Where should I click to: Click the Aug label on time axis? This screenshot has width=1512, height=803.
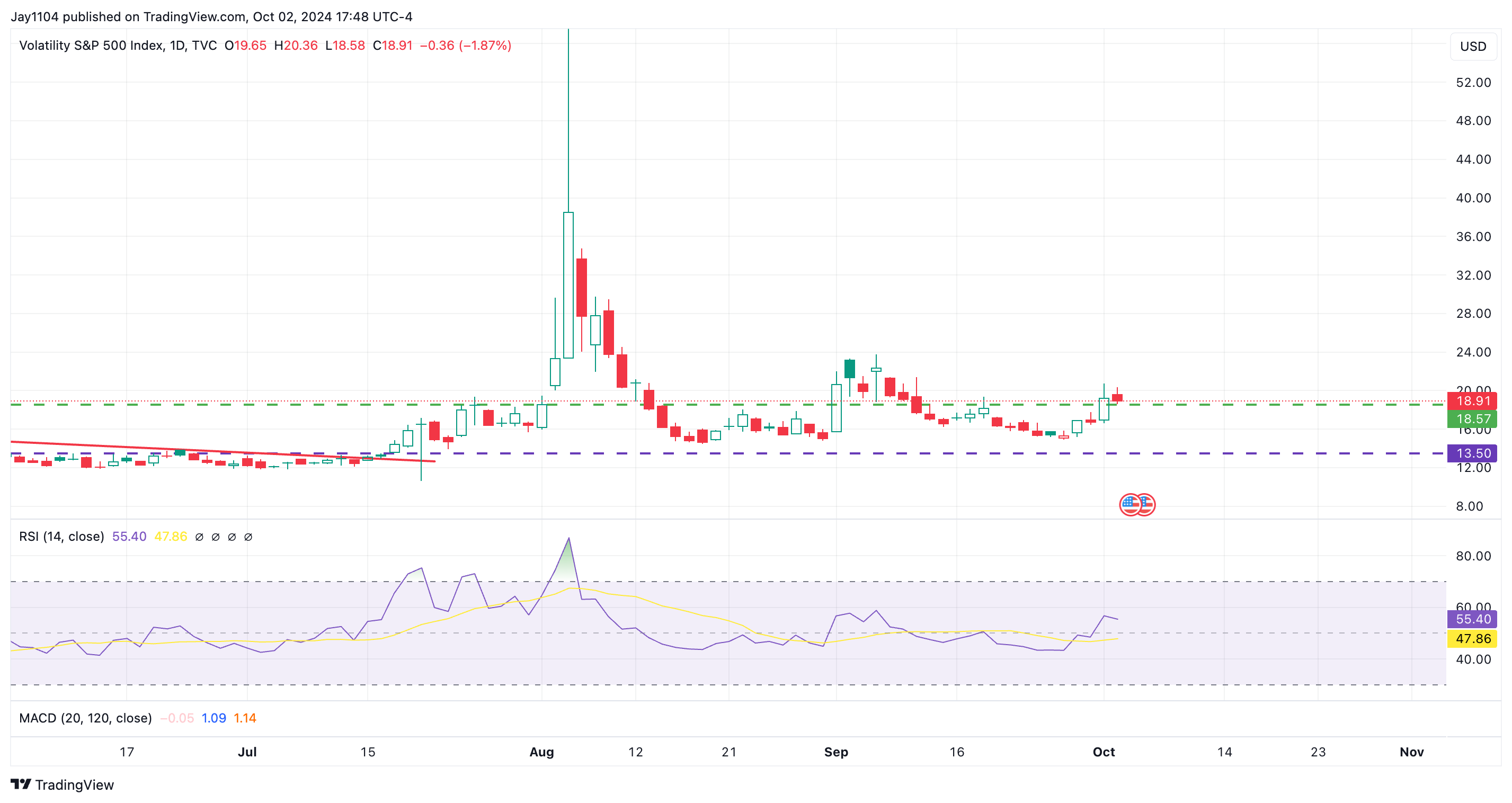click(542, 752)
